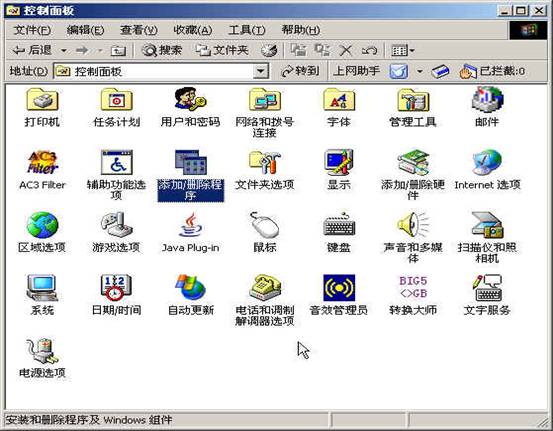This screenshot has height=431, width=553.
Task: Expand the dropdown arrow beside the envelope icon
Action: pyautogui.click(x=420, y=72)
